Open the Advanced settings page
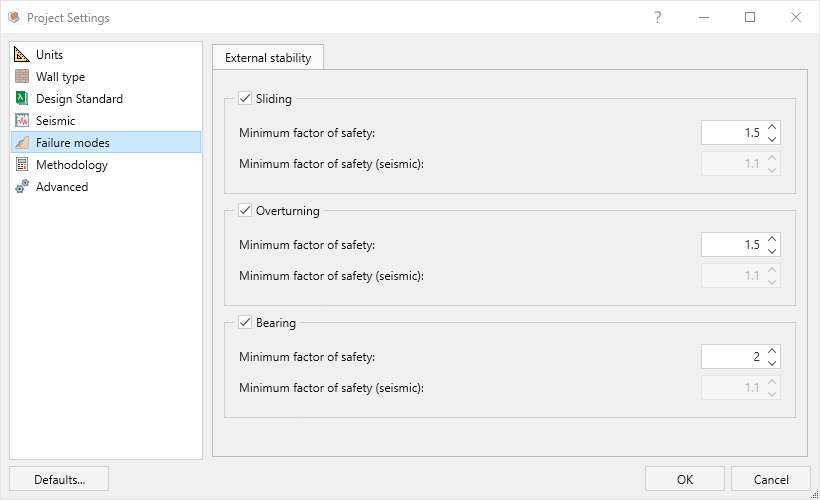 coord(106,186)
